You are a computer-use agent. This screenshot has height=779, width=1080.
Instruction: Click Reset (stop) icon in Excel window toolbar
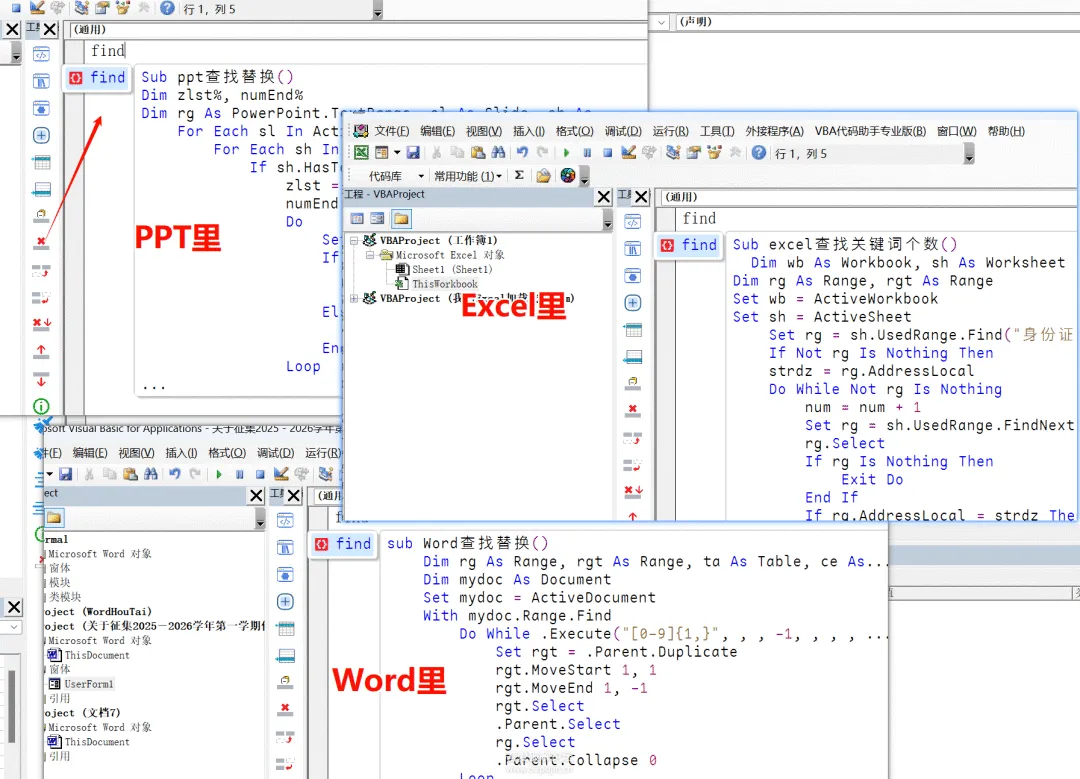pos(608,153)
